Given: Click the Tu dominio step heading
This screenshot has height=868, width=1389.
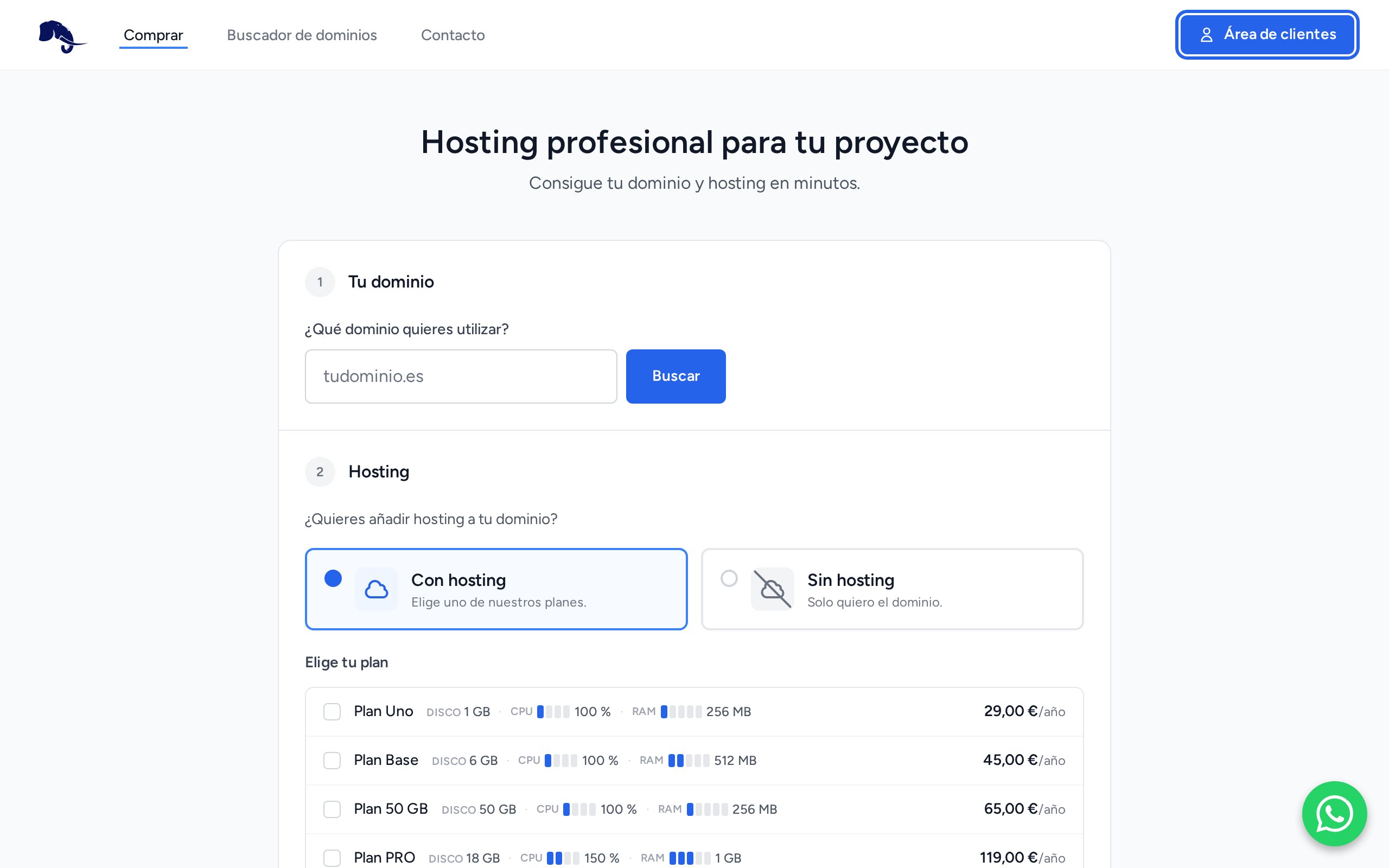Looking at the screenshot, I should 391,282.
